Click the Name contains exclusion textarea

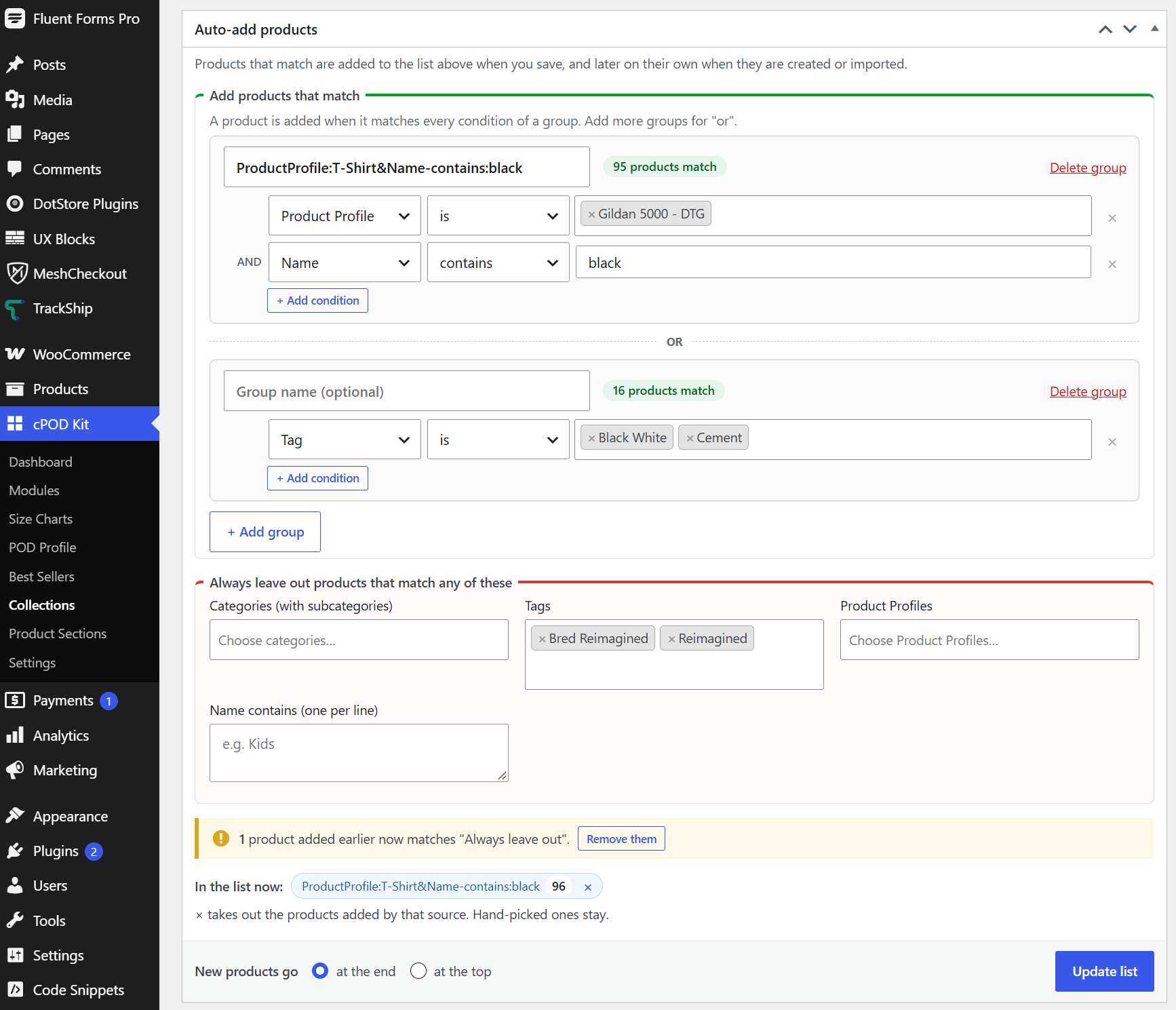(359, 753)
